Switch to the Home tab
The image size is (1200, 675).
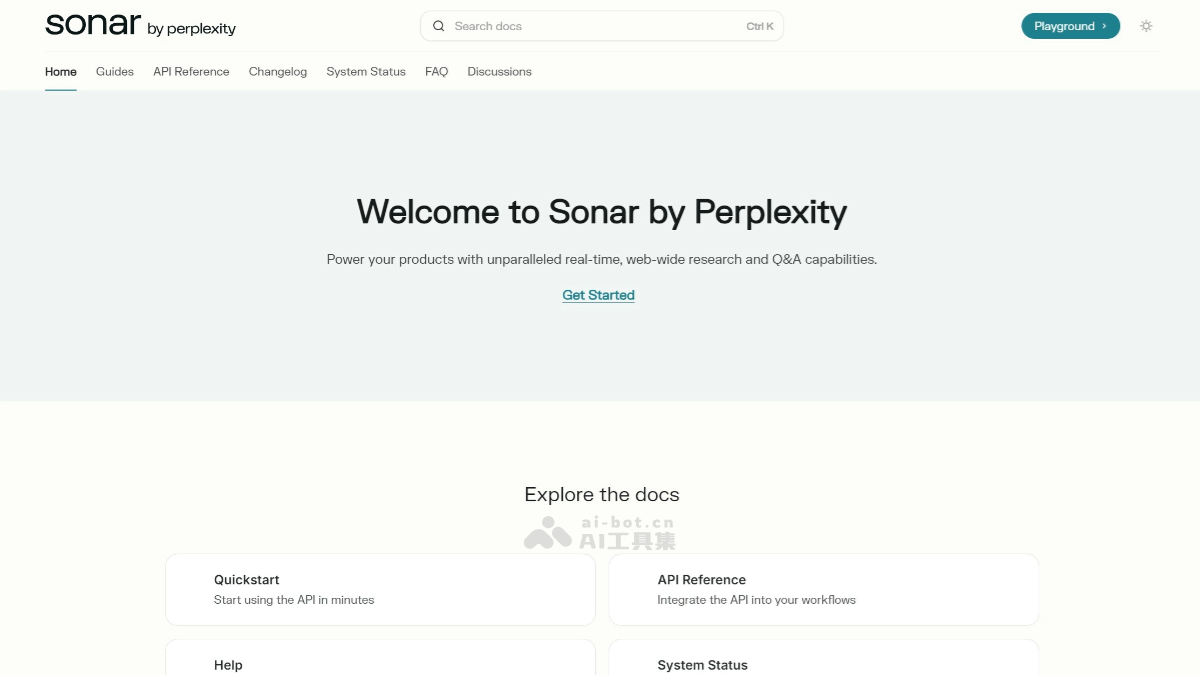point(60,71)
